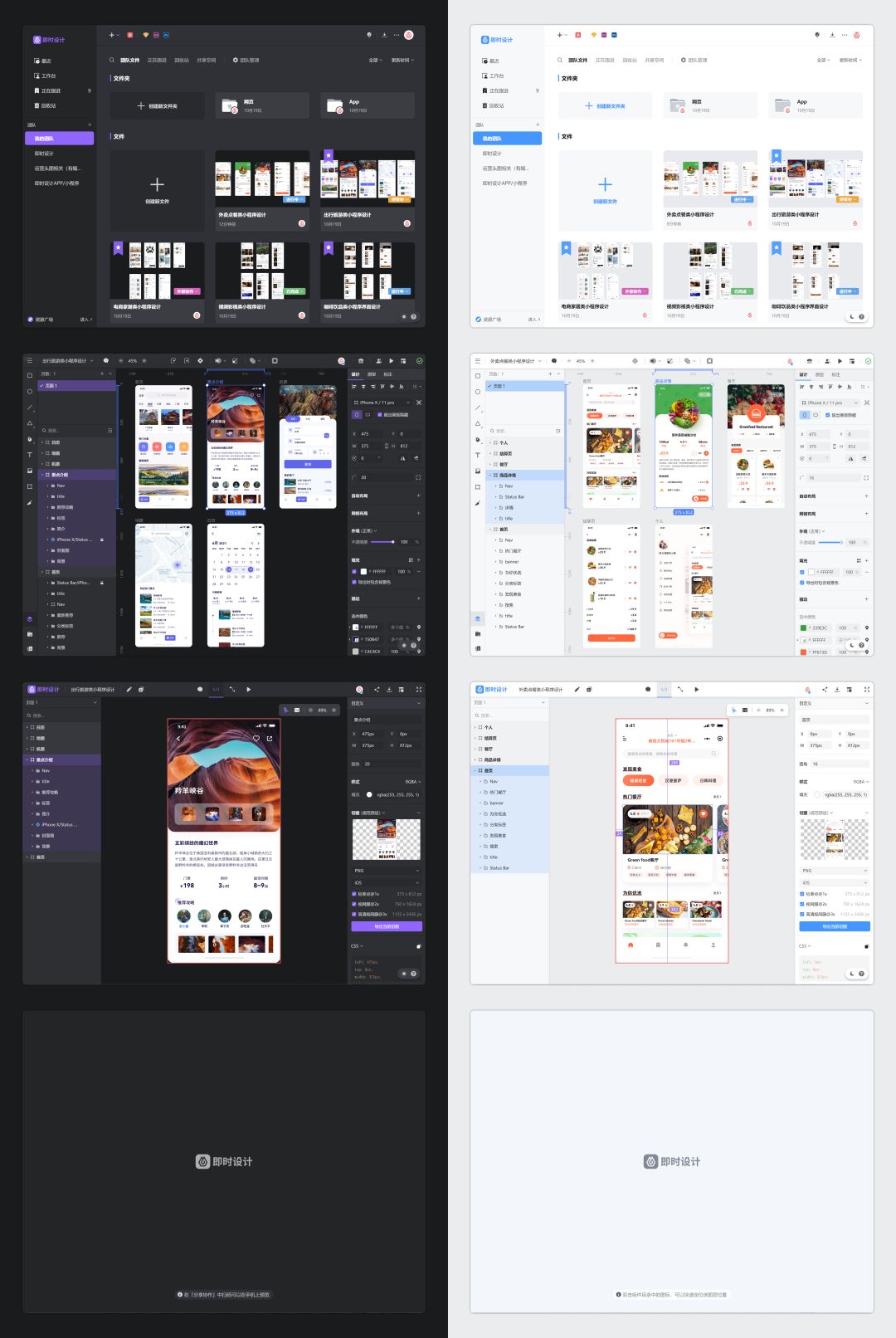
Task: Toggle the fill checkbox in dark editor panel
Action: 354,572
